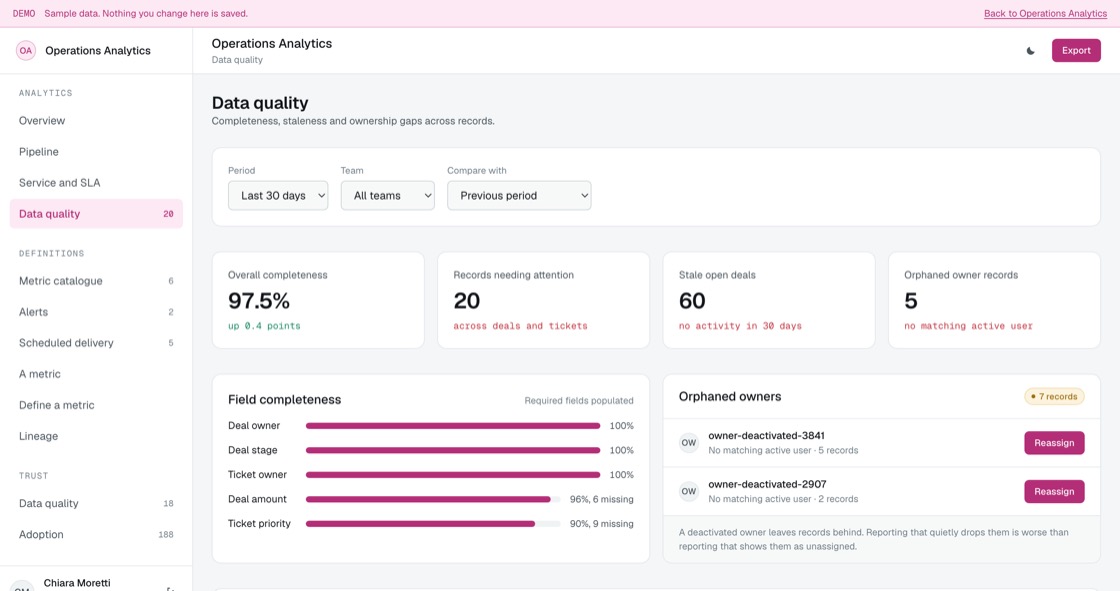The image size is (1120, 591).
Task: Follow Back to Operations Analytics link
Action: (1045, 14)
